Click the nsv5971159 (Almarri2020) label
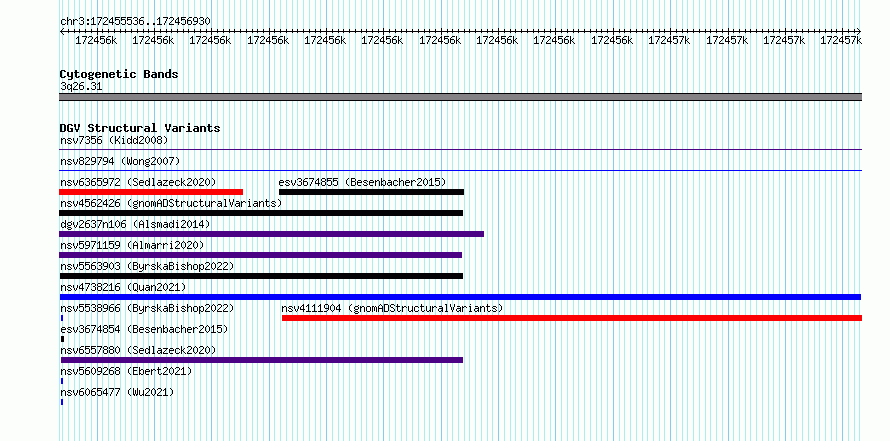 pos(132,245)
